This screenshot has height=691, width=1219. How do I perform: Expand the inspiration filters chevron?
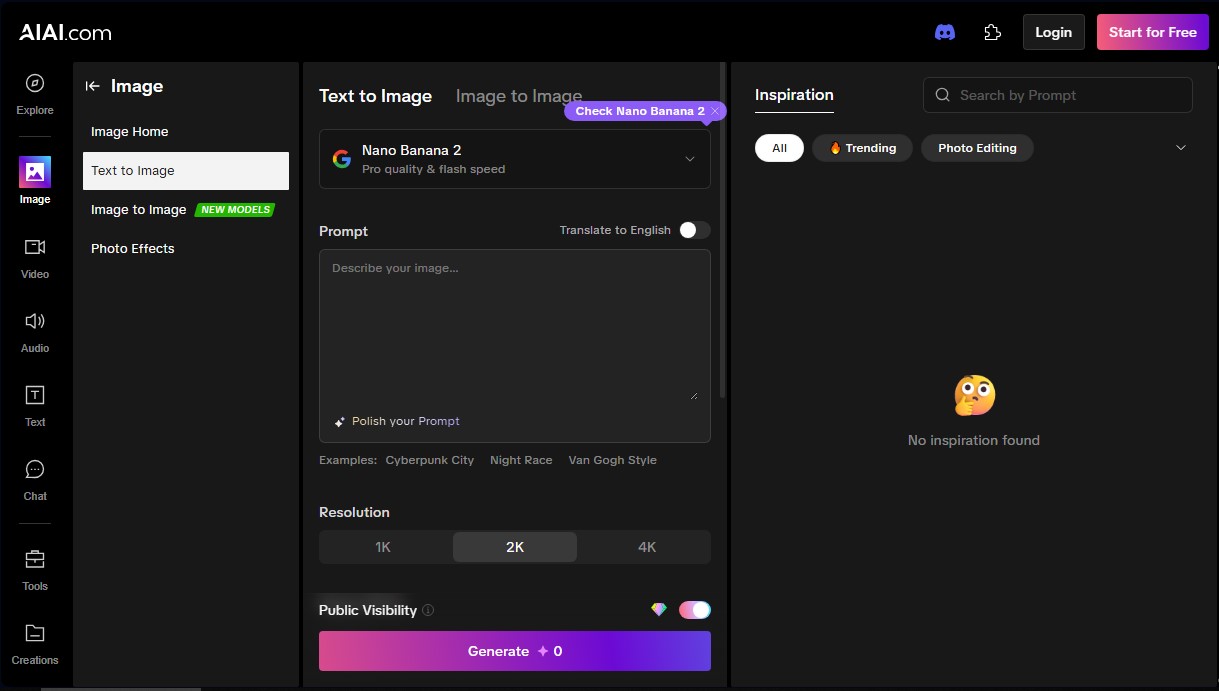pos(1180,147)
